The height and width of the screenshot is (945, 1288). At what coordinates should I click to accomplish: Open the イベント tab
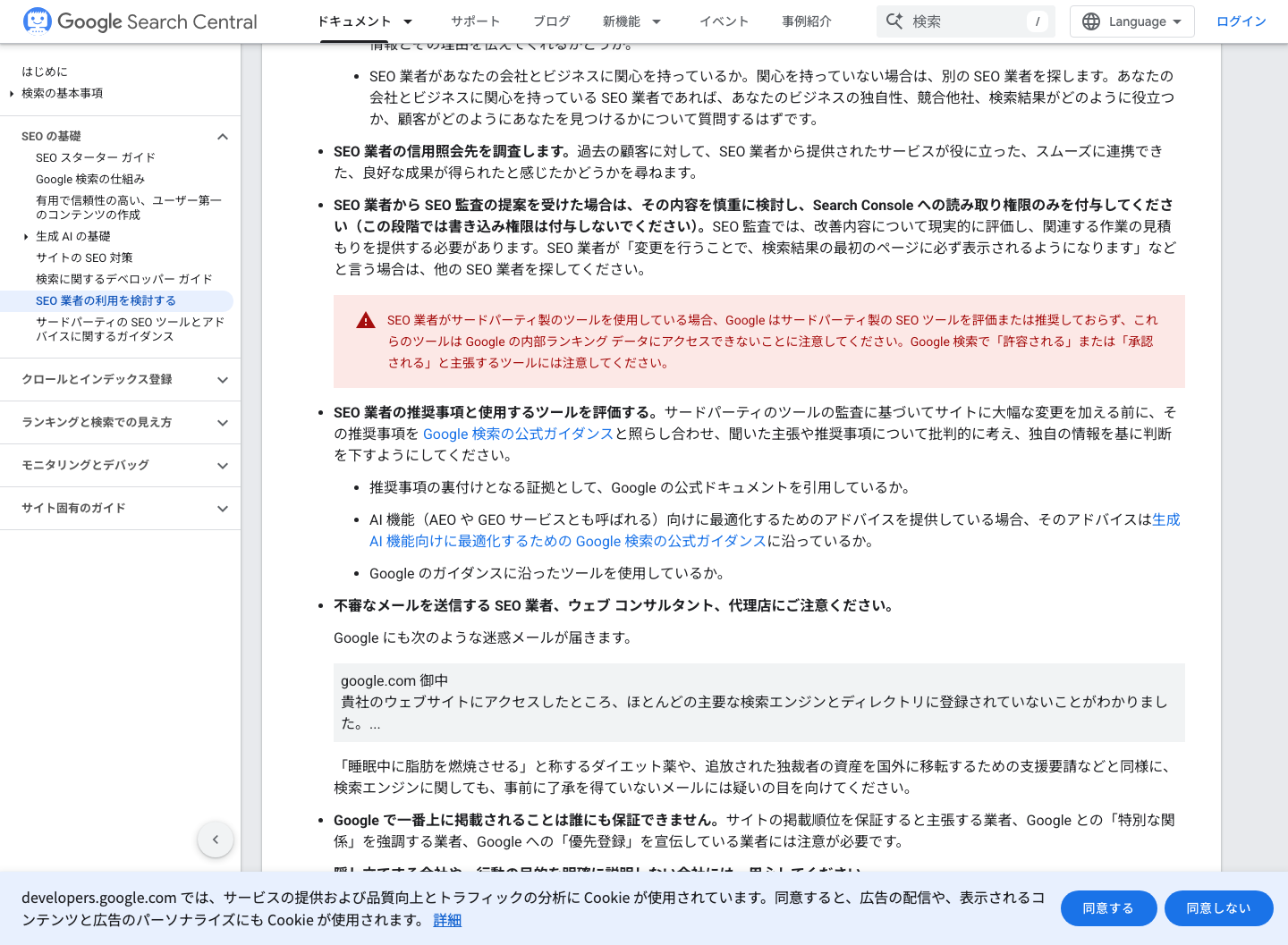[724, 21]
